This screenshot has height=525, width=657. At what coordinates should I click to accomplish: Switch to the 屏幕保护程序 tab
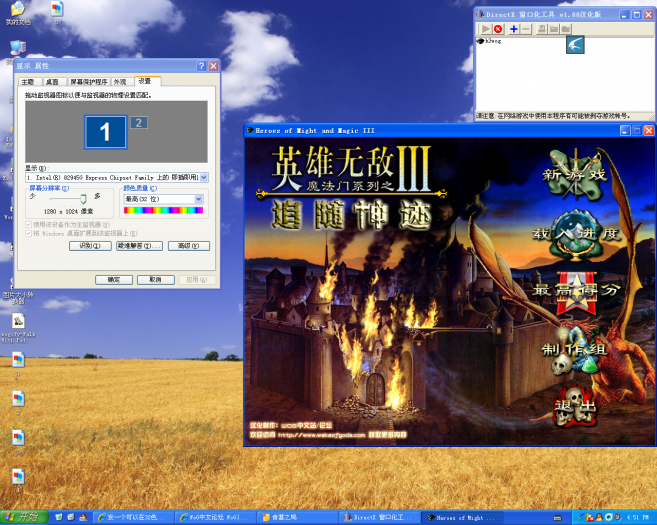(x=88, y=82)
